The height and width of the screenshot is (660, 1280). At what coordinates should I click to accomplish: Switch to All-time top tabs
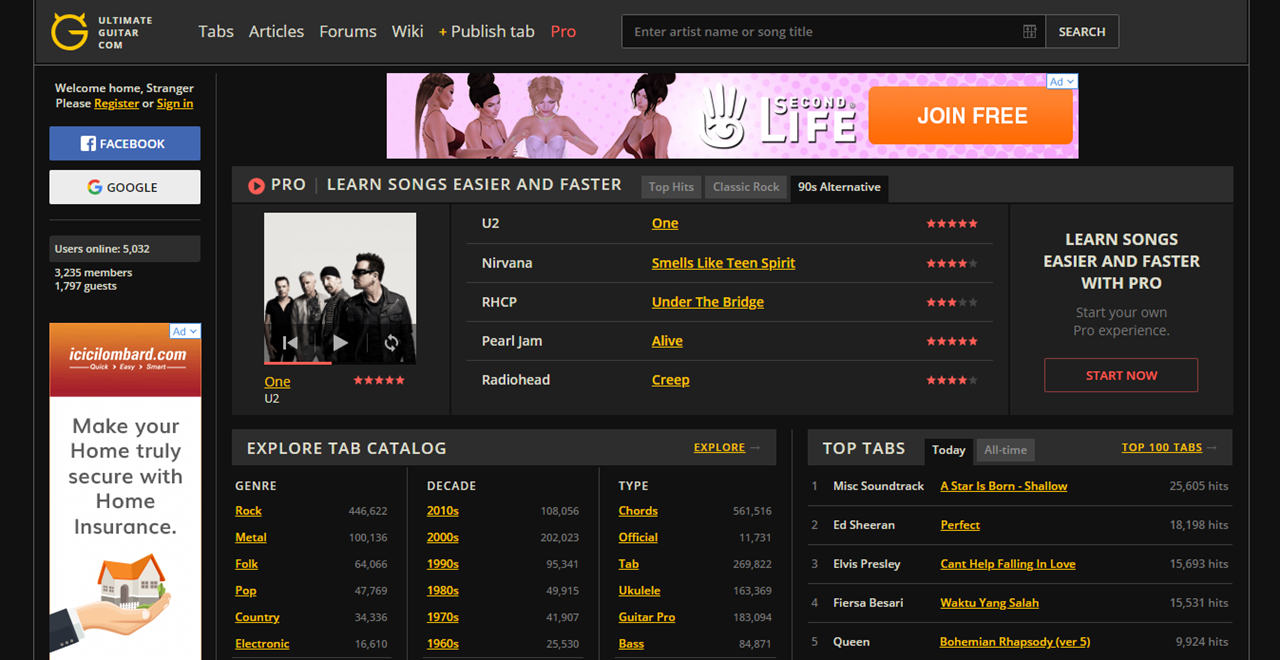[1005, 450]
